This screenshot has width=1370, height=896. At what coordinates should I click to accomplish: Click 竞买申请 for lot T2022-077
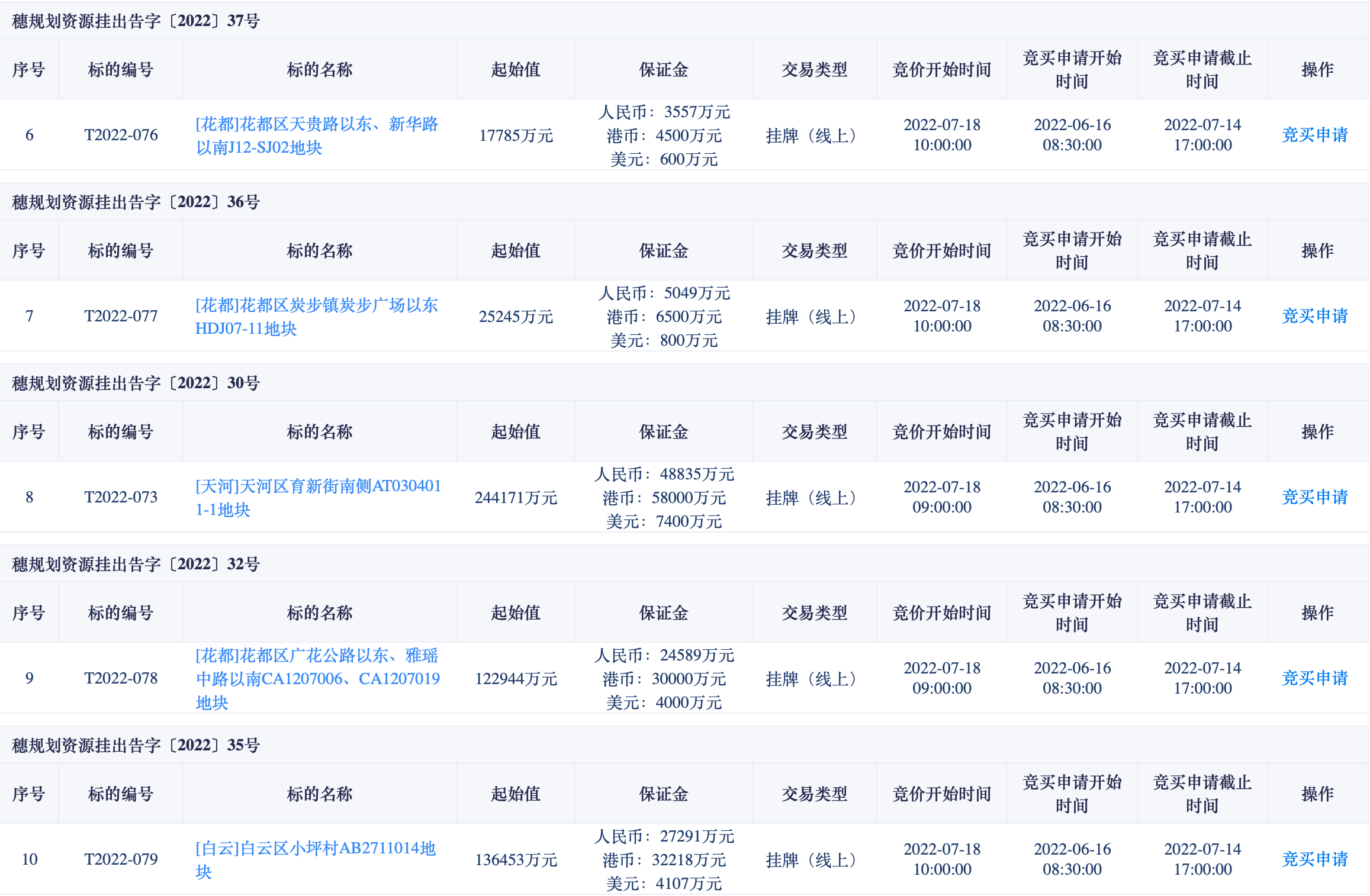click(1314, 316)
